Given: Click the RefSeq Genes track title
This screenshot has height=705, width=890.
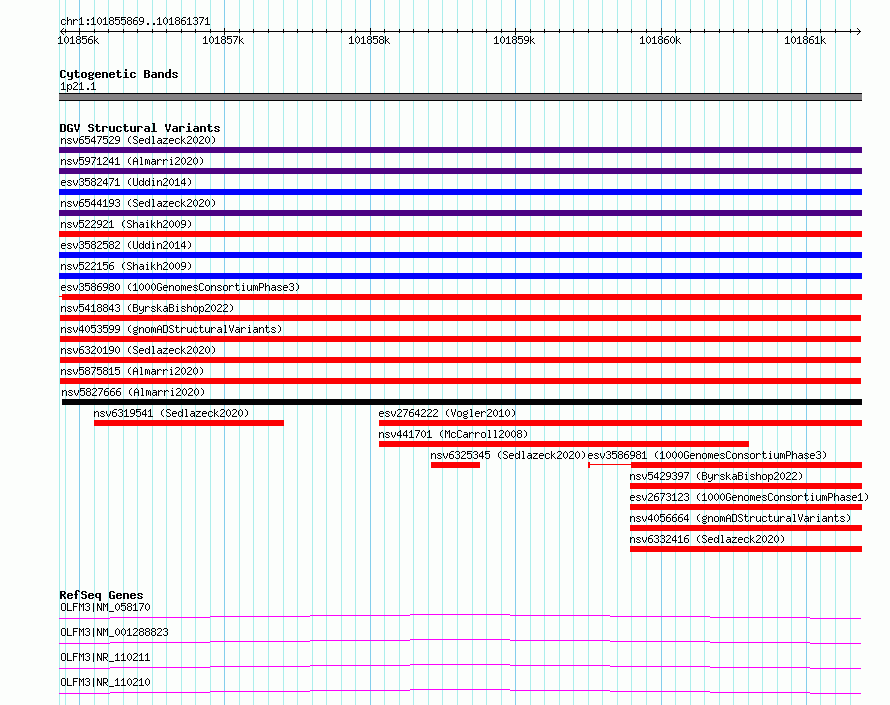Looking at the screenshot, I should click(101, 595).
